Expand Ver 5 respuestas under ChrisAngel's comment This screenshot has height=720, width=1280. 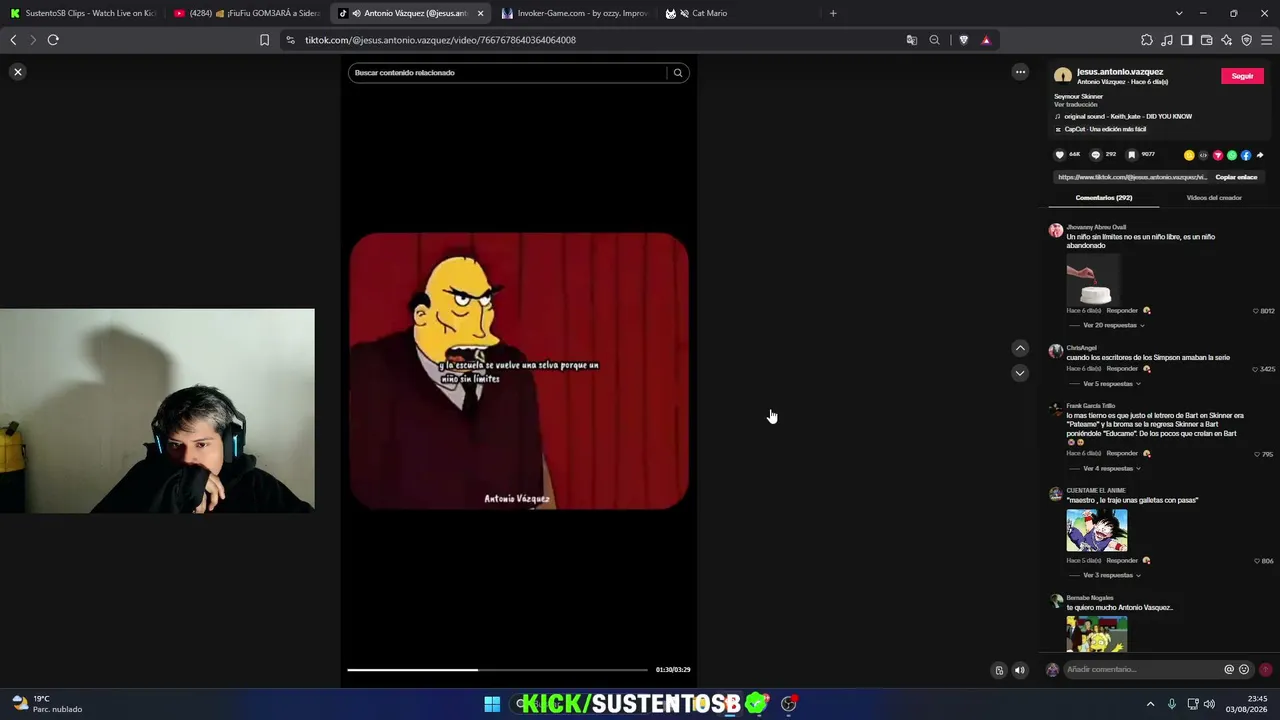point(1108,384)
